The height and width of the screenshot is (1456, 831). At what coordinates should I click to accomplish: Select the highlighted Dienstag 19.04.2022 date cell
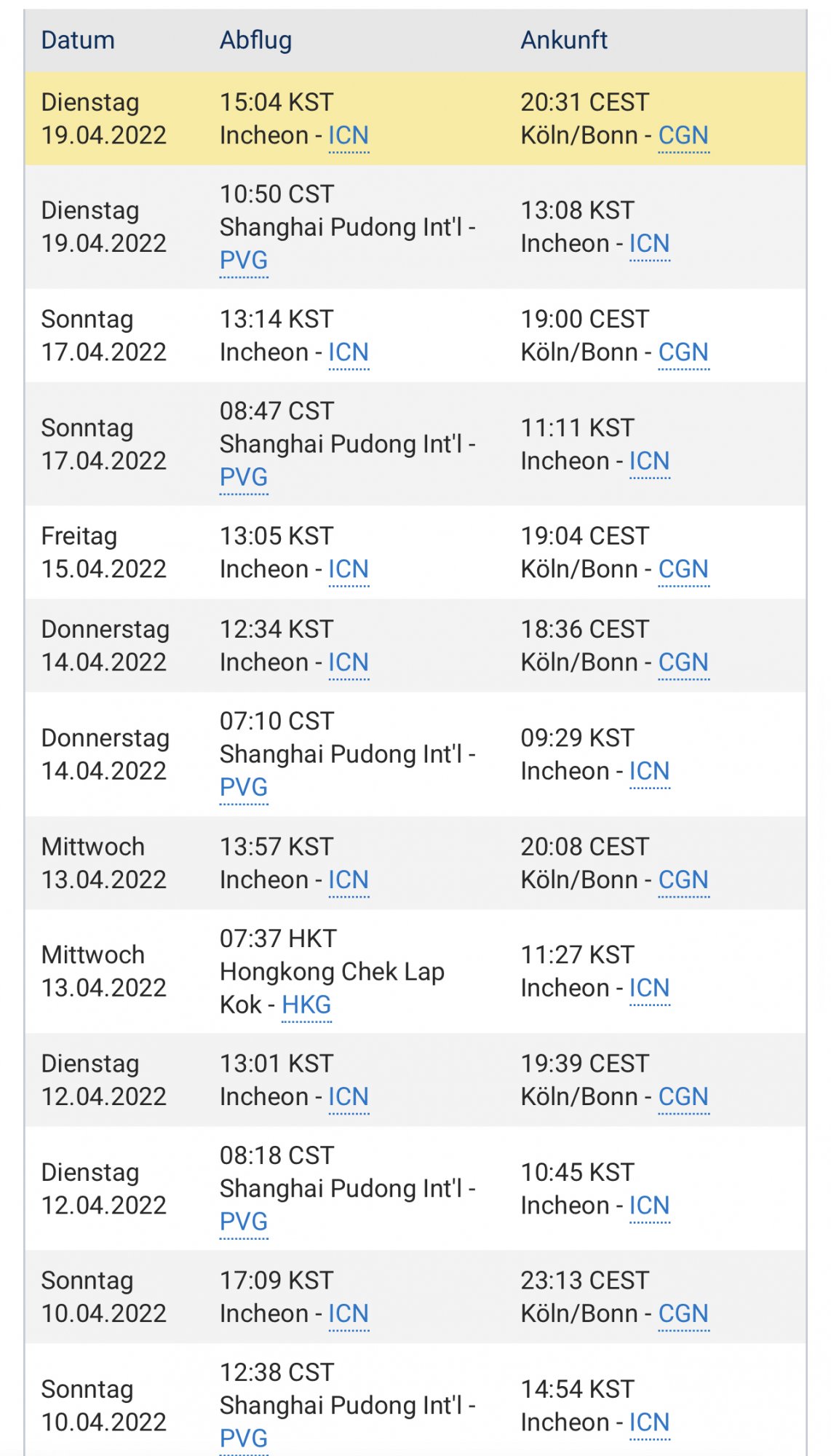coord(104,119)
